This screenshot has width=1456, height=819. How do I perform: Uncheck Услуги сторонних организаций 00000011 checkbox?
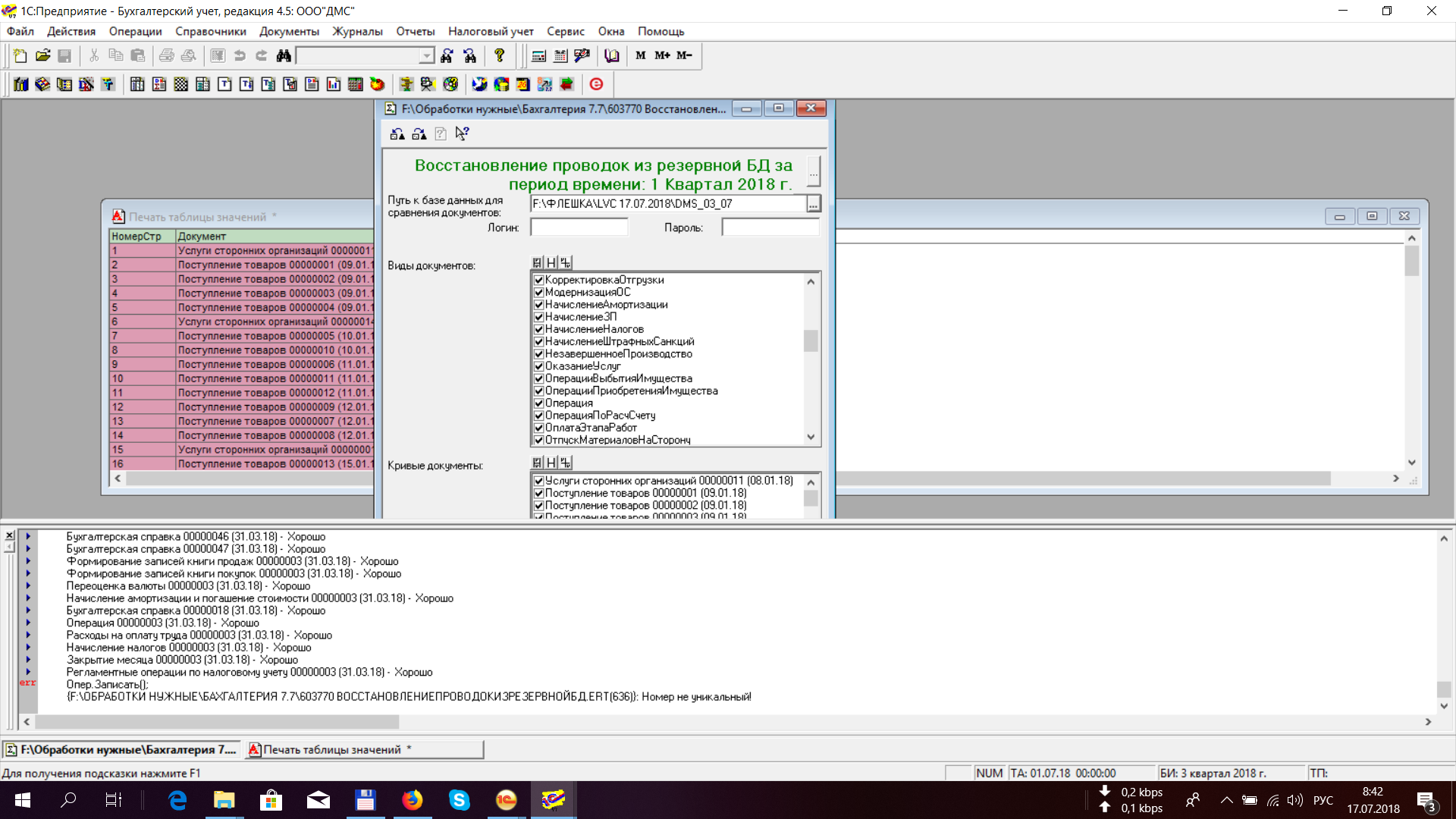(539, 481)
